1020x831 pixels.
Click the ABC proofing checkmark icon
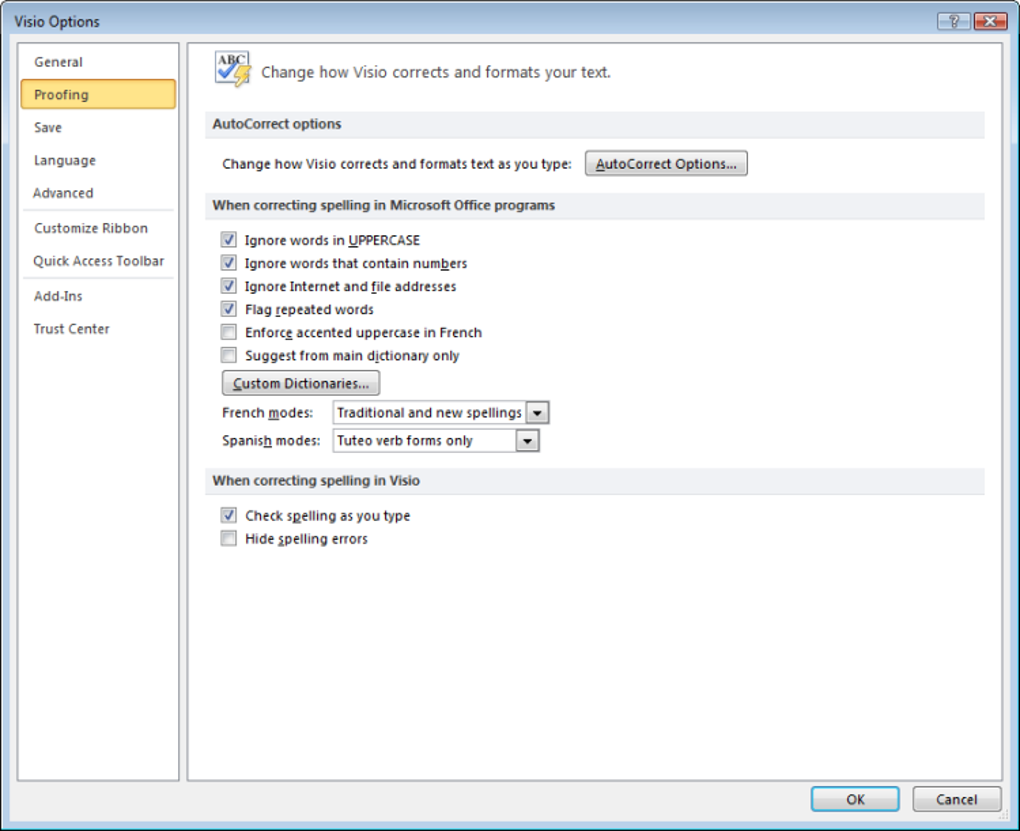[x=232, y=69]
